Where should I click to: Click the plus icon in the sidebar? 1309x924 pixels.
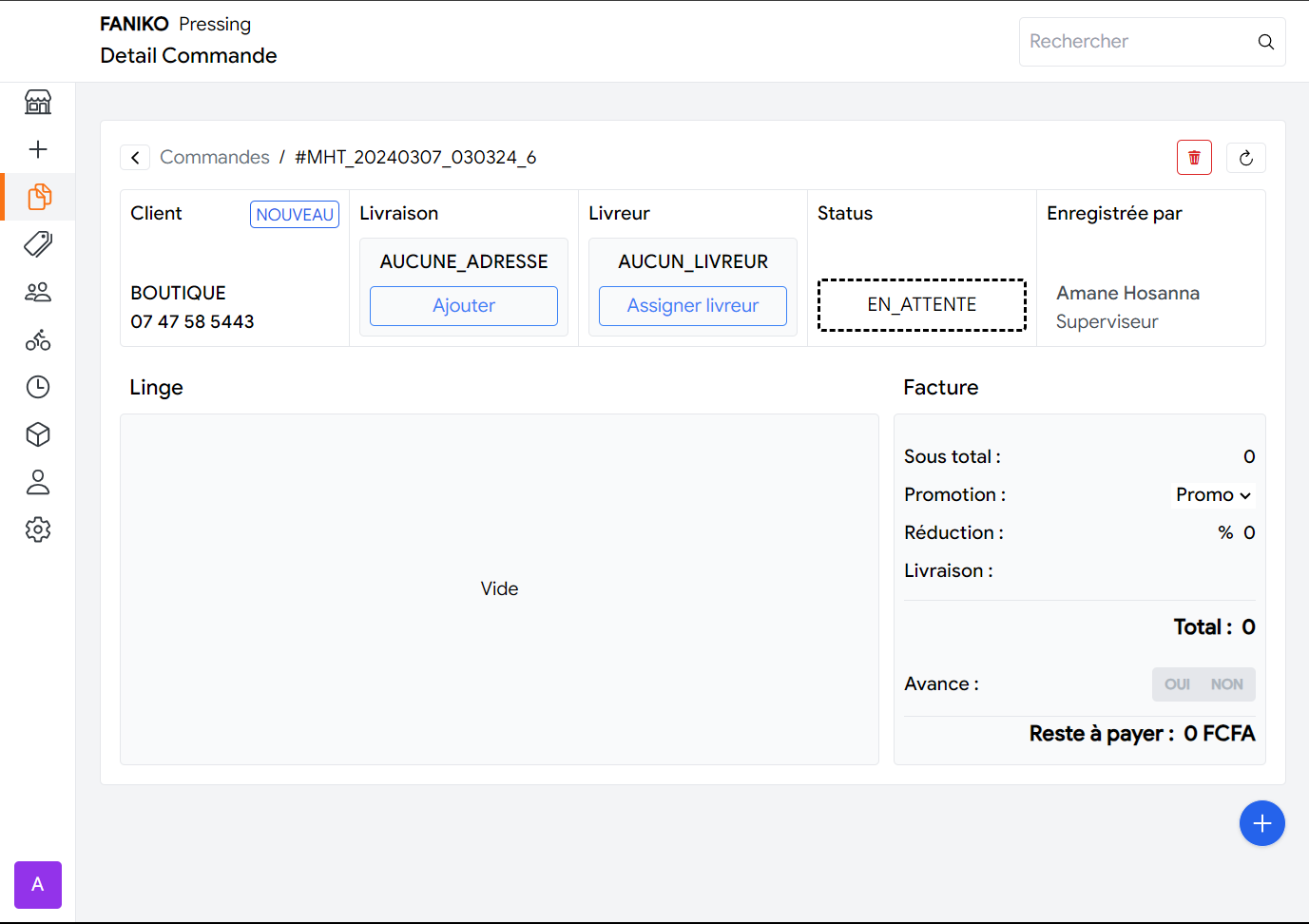[38, 149]
